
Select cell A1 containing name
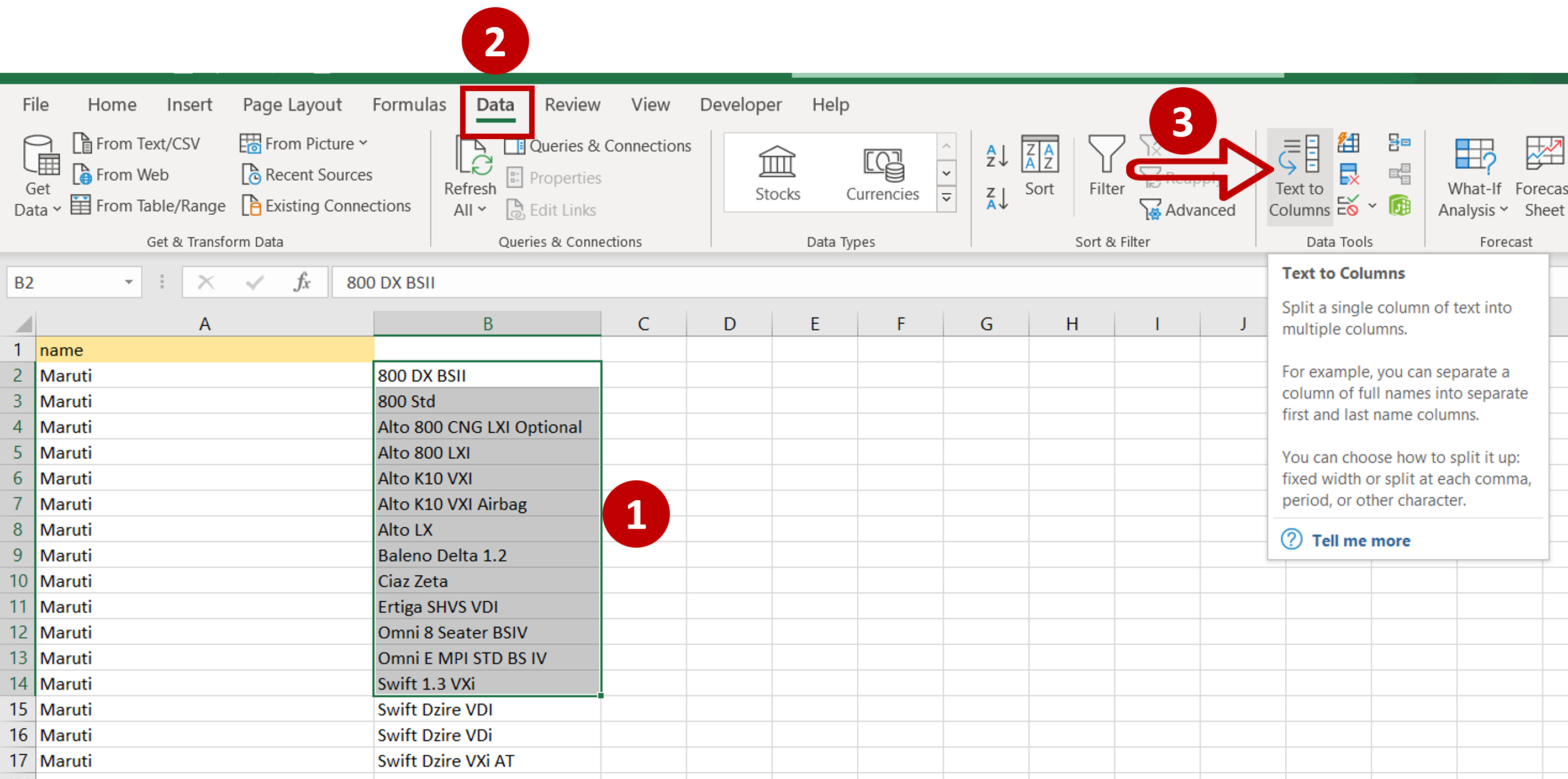coord(204,350)
